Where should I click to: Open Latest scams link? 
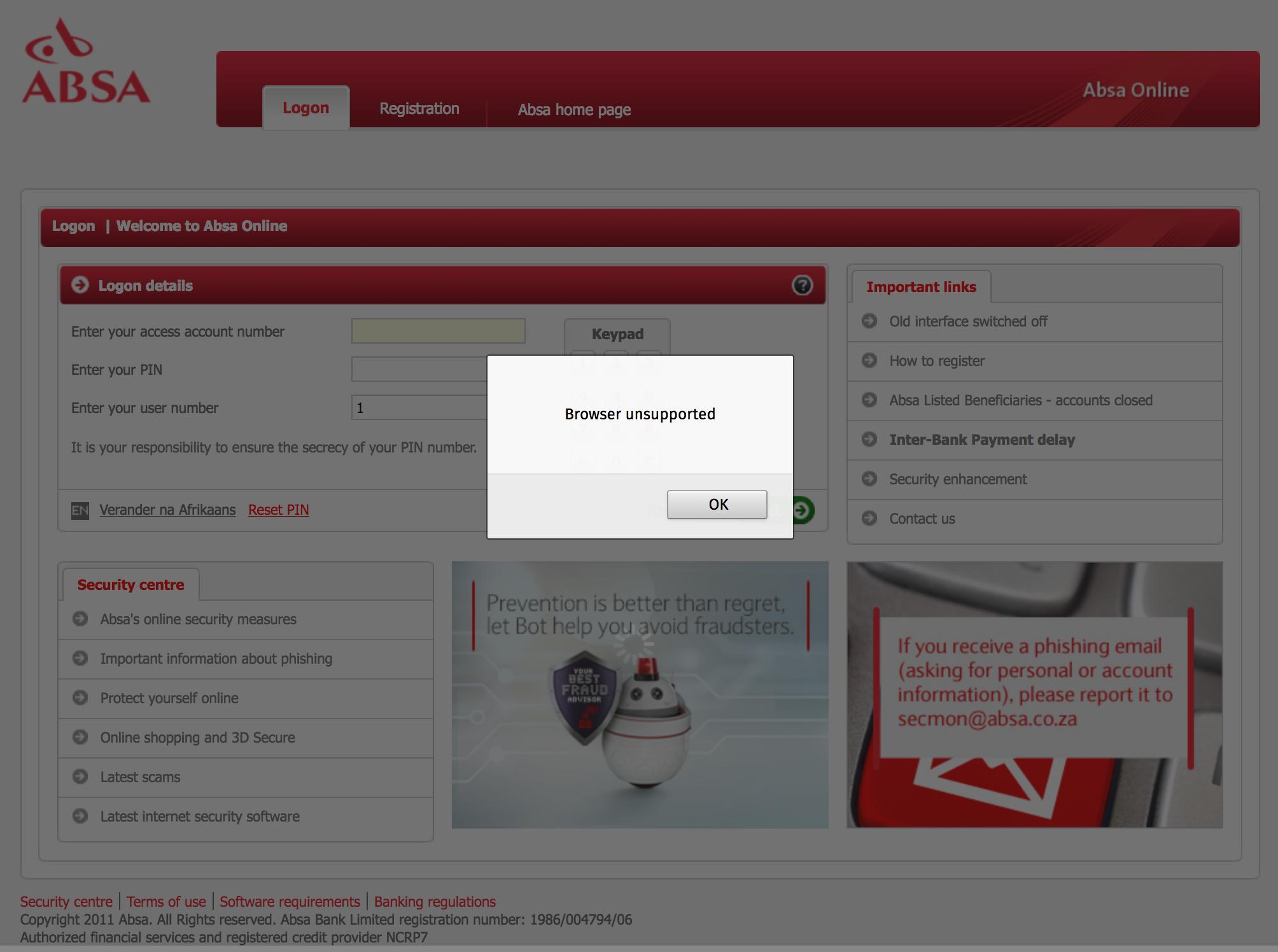click(x=140, y=777)
